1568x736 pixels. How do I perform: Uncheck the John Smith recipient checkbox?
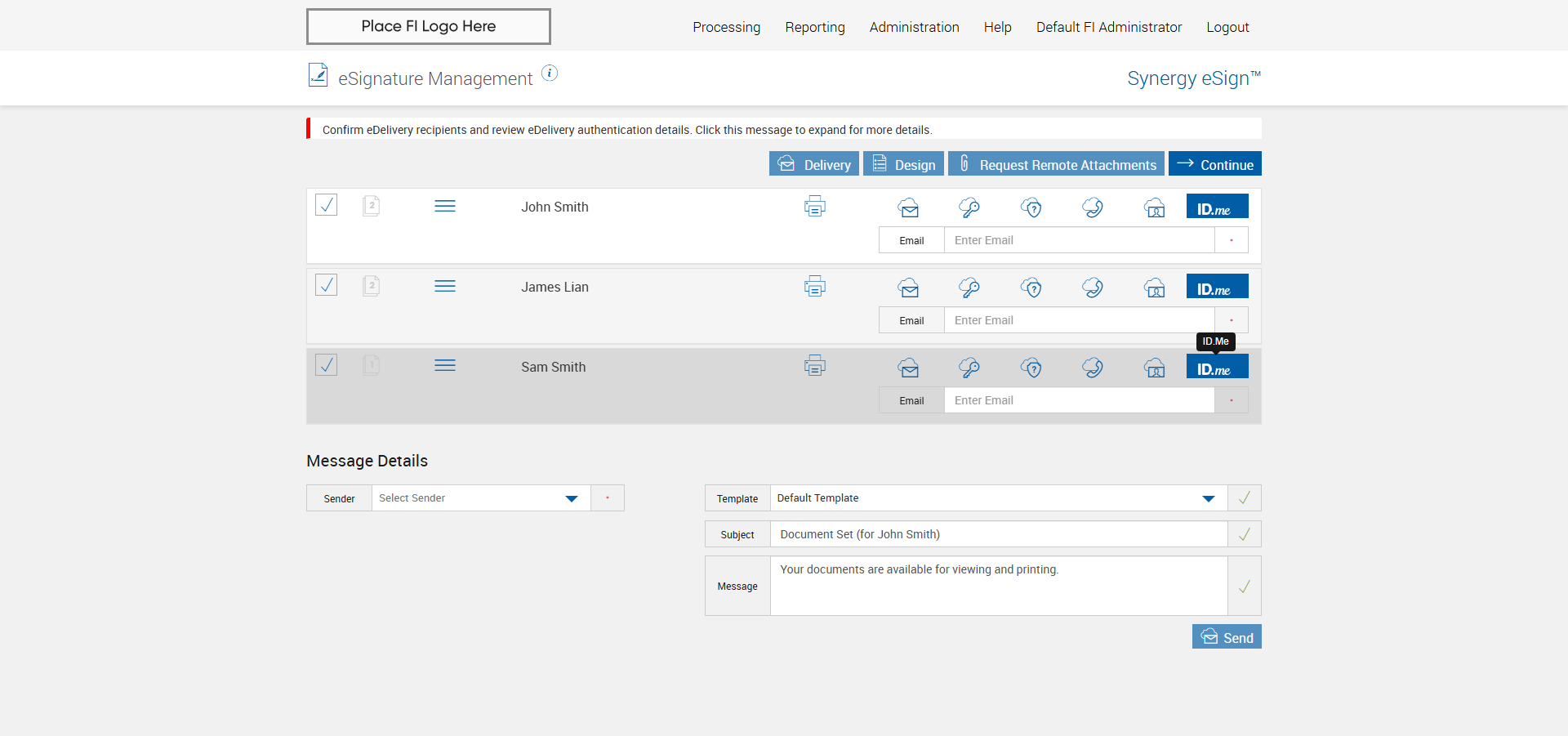(x=327, y=204)
